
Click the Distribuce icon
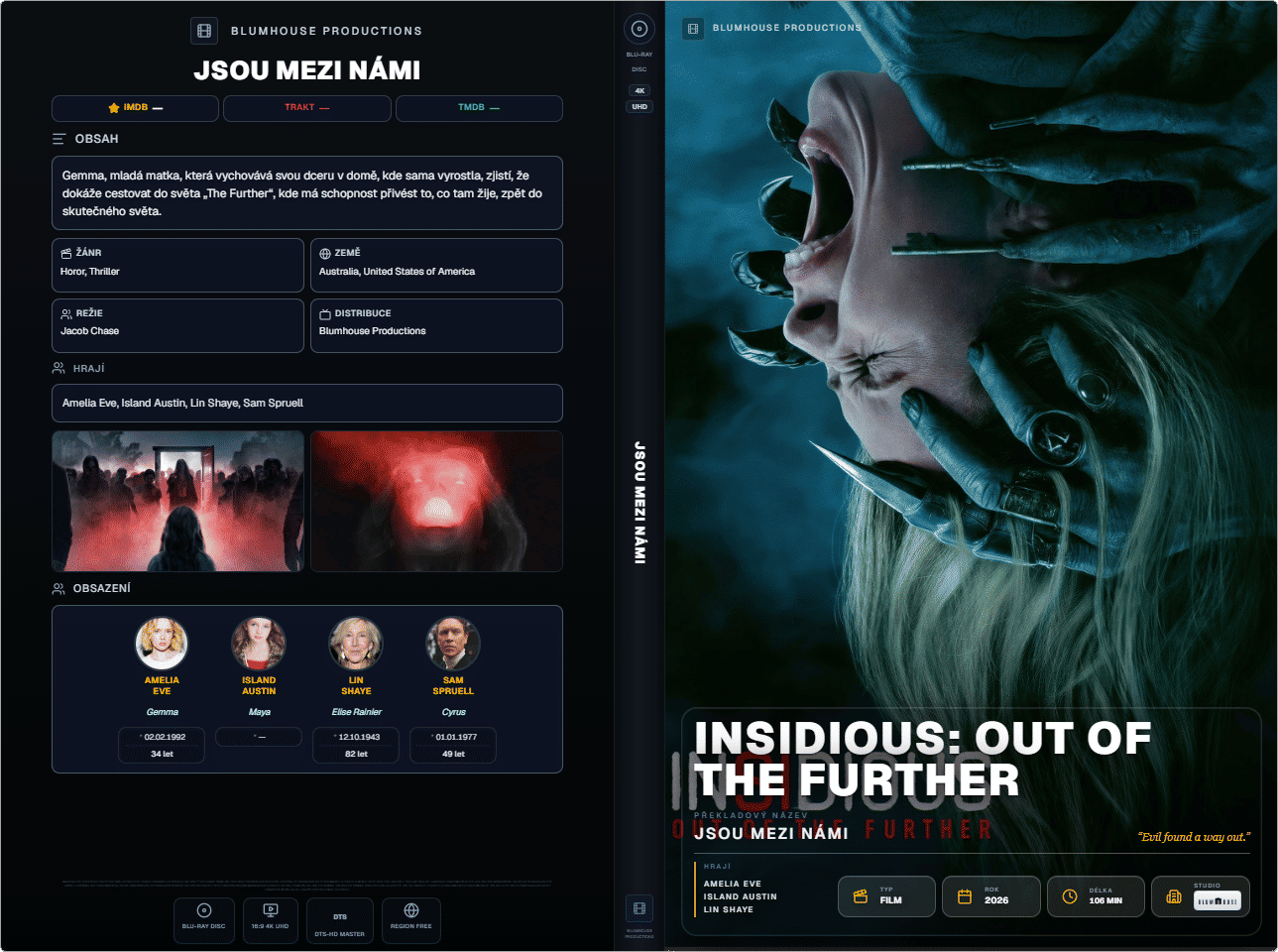point(325,313)
